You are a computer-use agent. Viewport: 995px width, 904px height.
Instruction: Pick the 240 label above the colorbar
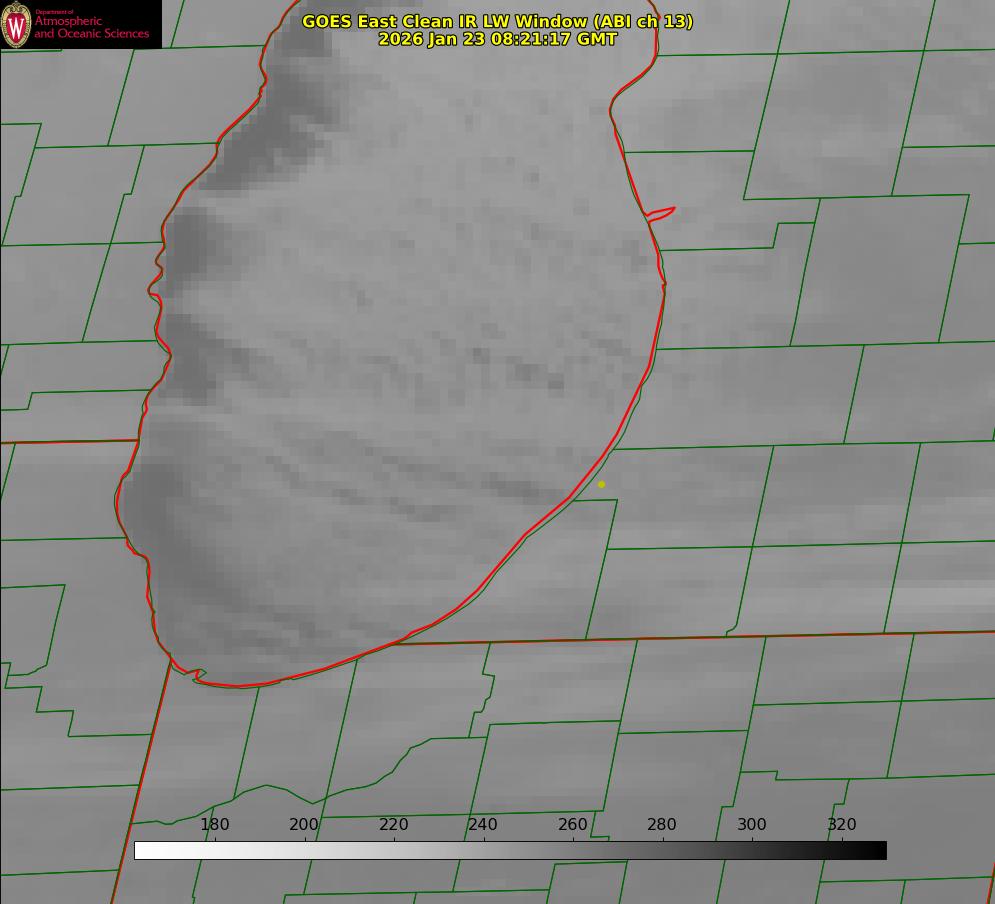483,824
